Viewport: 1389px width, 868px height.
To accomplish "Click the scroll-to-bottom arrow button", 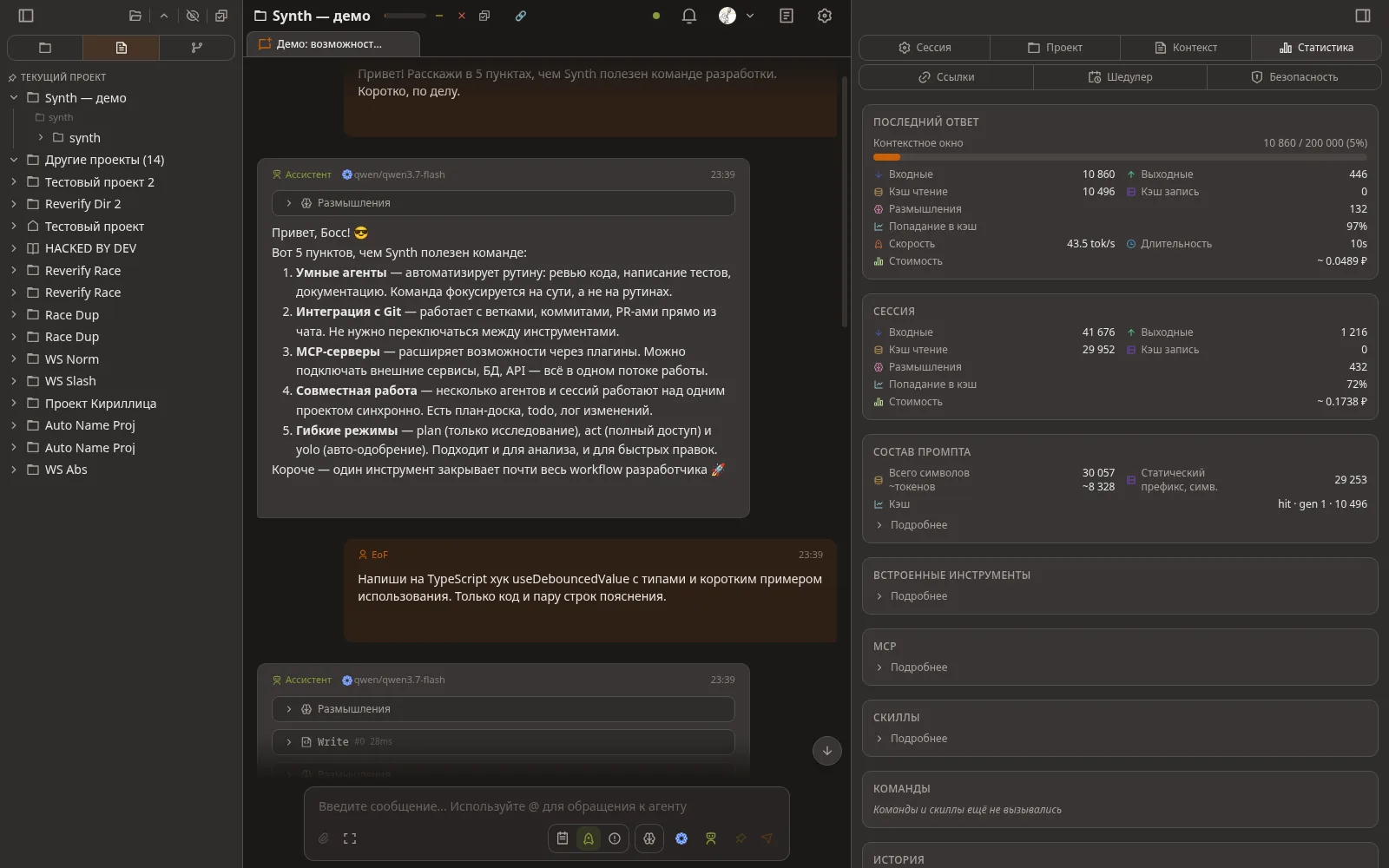I will click(x=827, y=751).
